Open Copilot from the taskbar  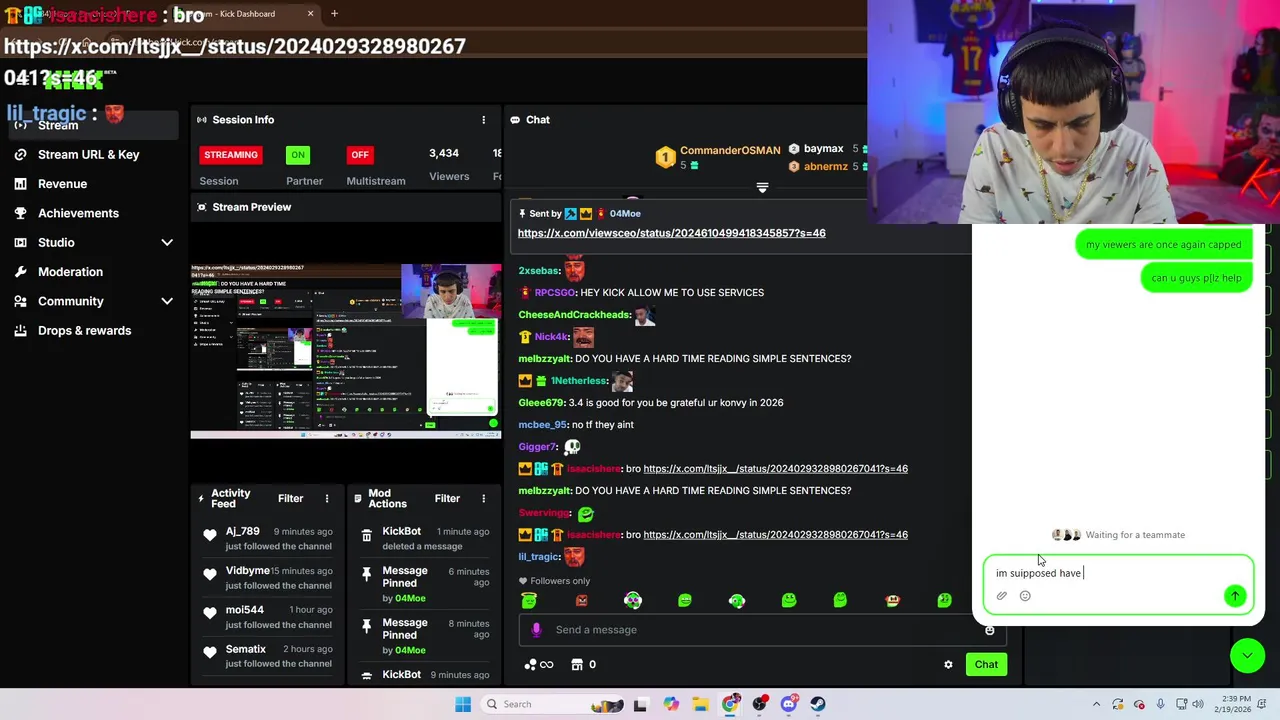pos(671,704)
